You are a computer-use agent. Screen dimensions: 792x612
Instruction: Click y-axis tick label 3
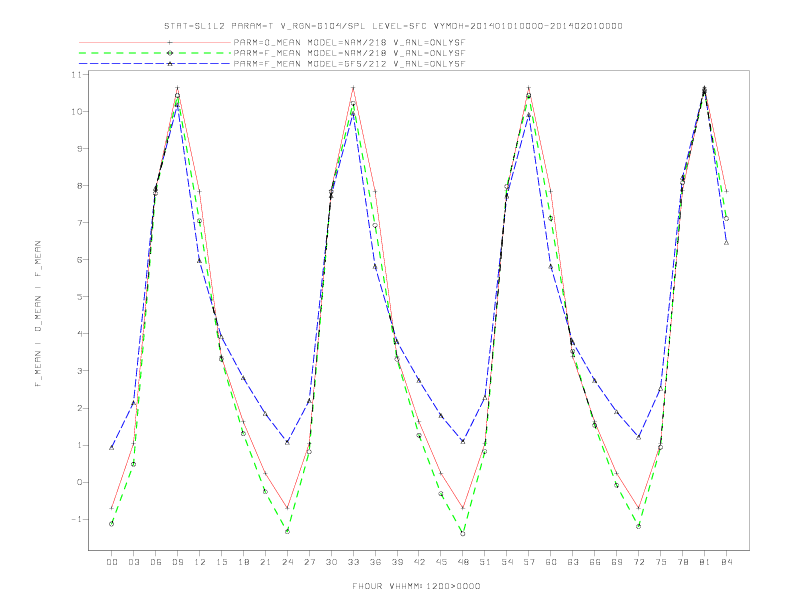click(80, 371)
